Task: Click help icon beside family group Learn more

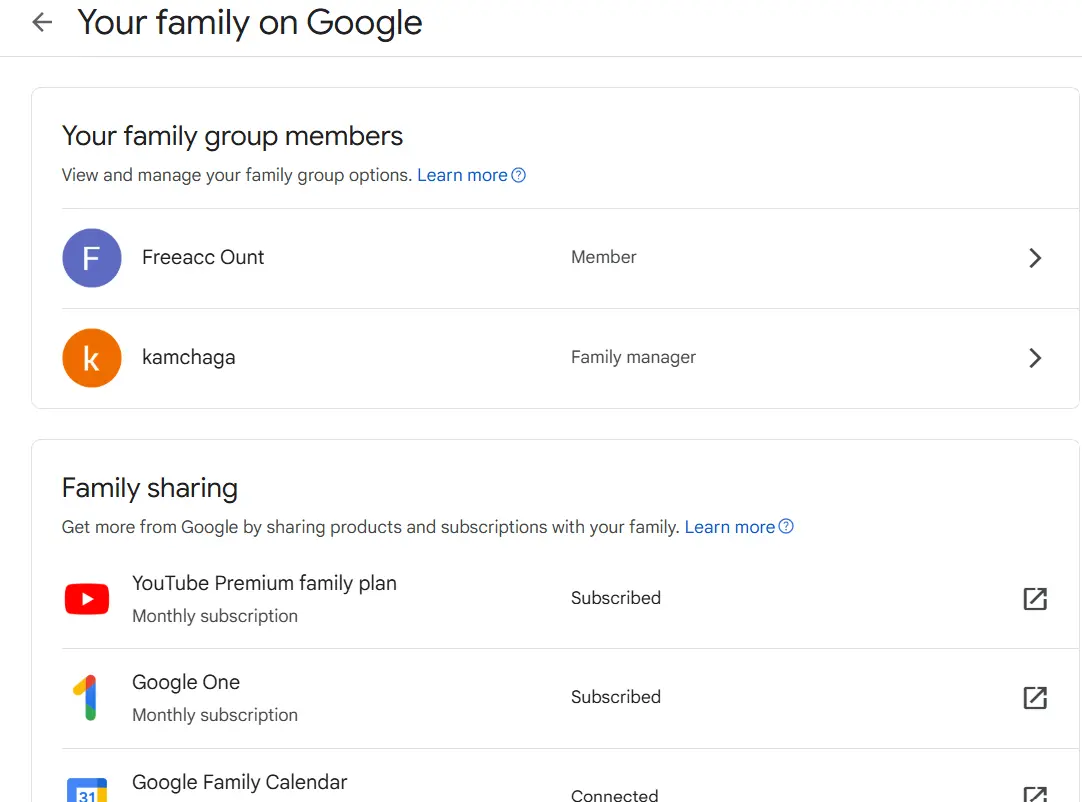Action: tap(519, 175)
